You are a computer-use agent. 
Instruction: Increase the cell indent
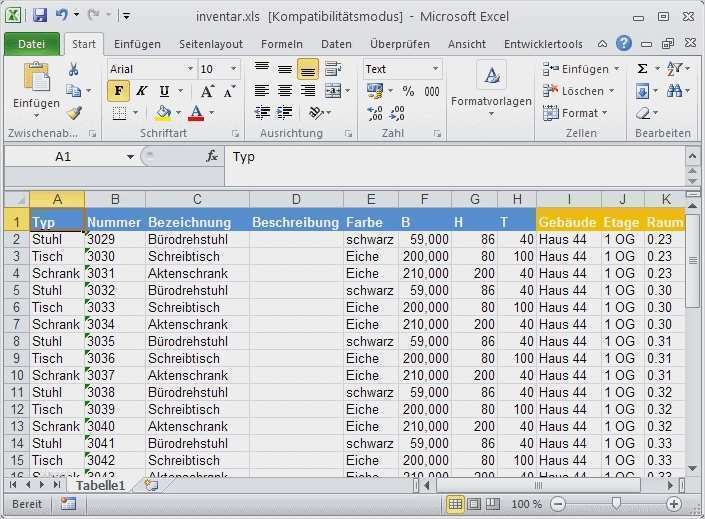coord(285,112)
